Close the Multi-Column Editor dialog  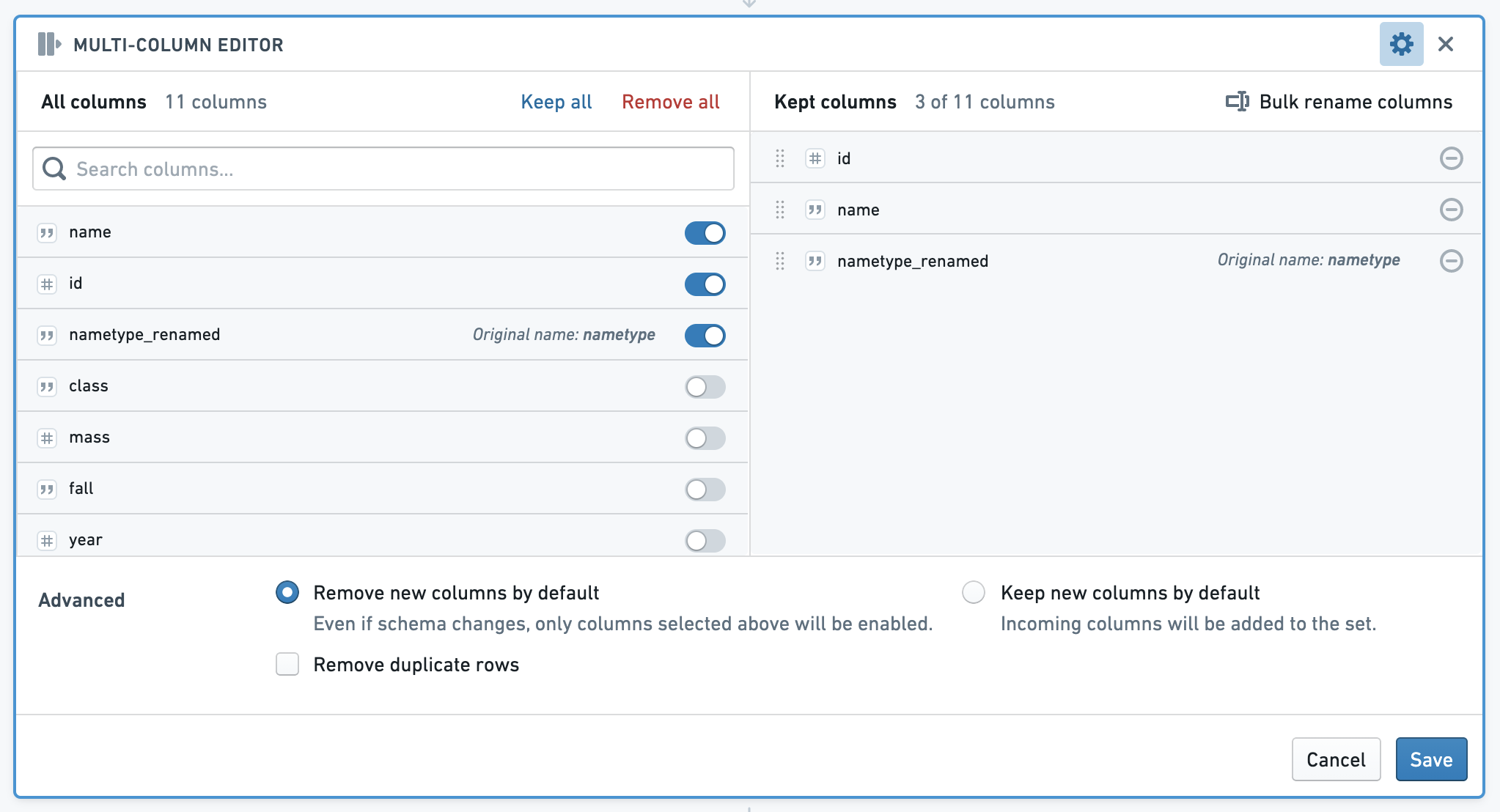[x=1446, y=44]
